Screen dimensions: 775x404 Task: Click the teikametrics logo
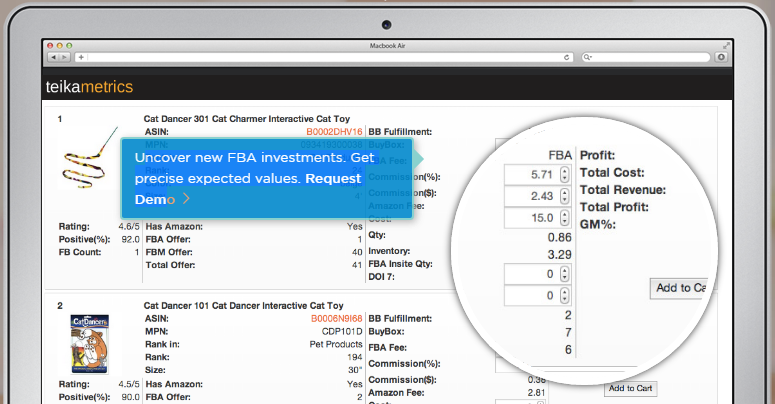click(x=89, y=87)
